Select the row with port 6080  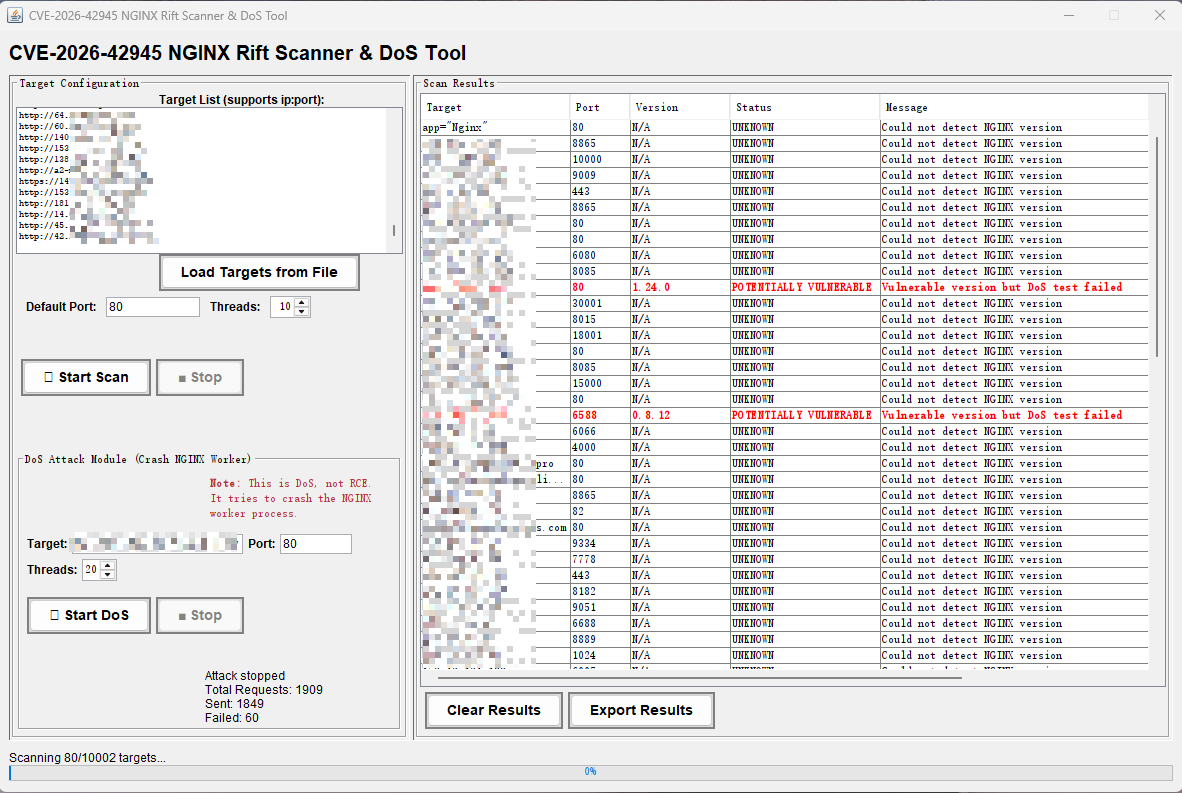coord(784,255)
